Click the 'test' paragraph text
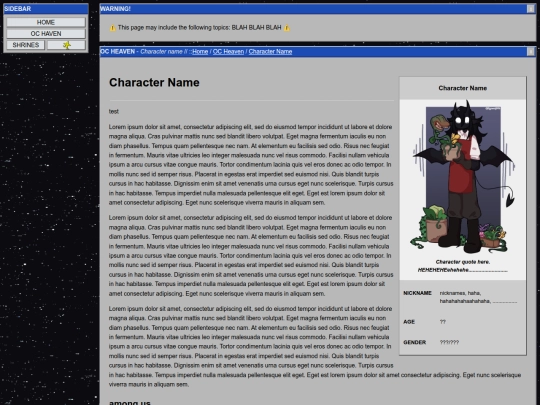The height and width of the screenshot is (405, 540). pos(114,112)
